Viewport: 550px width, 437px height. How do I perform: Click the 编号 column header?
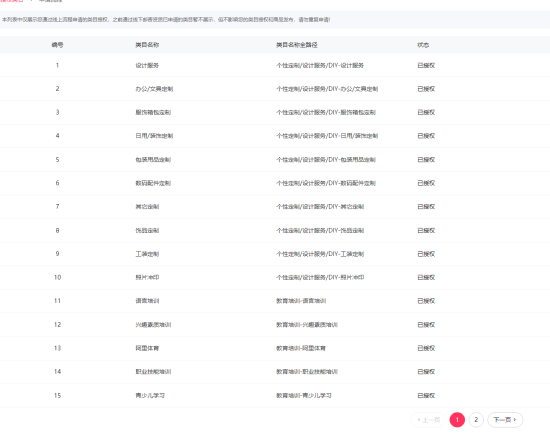pyautogui.click(x=57, y=45)
